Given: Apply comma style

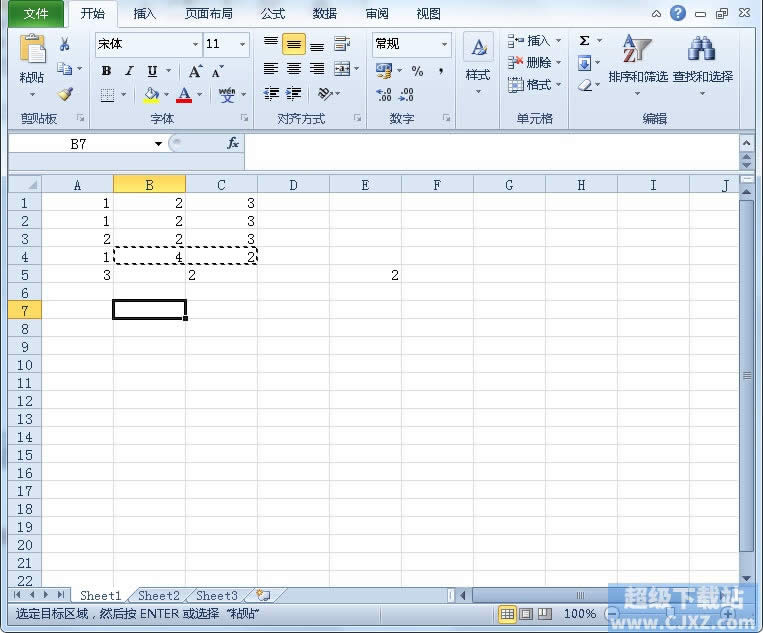Looking at the screenshot, I should (441, 71).
